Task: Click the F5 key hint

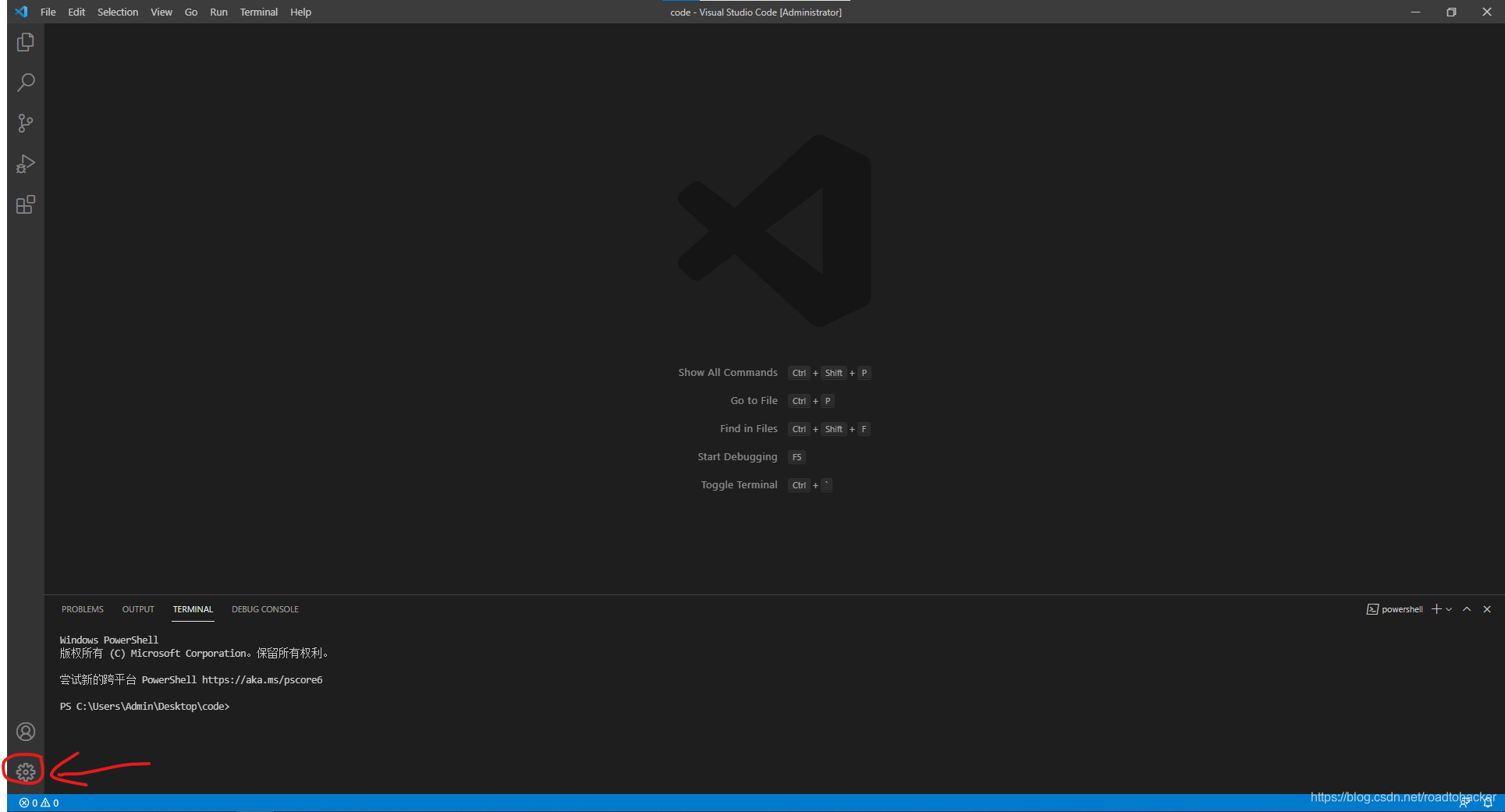Action: click(x=797, y=457)
